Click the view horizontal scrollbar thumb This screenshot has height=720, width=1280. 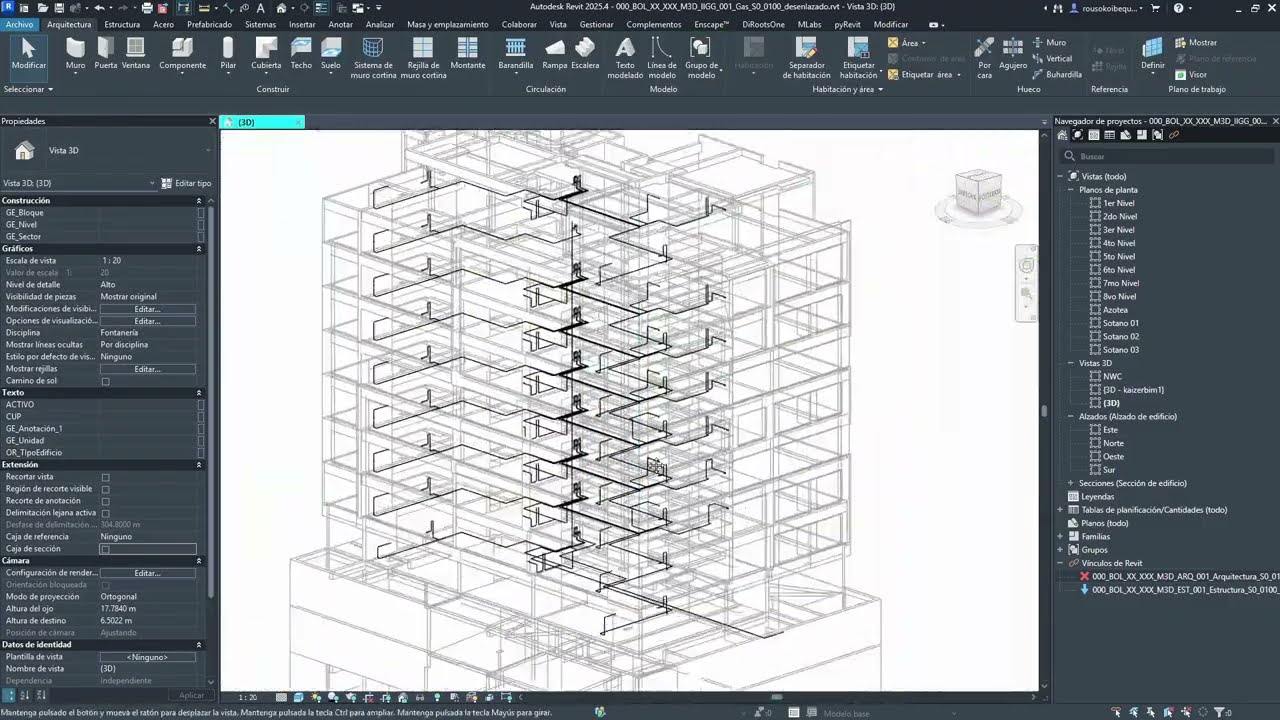pyautogui.click(x=776, y=697)
